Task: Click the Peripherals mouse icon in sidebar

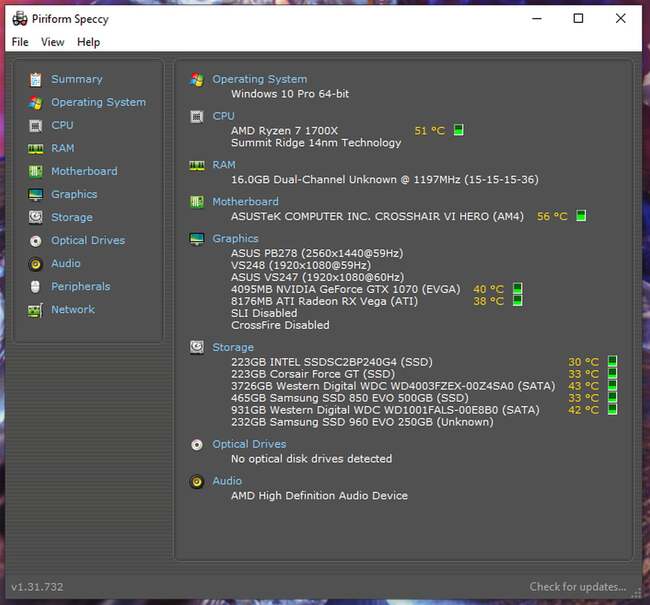Action: [x=36, y=287]
